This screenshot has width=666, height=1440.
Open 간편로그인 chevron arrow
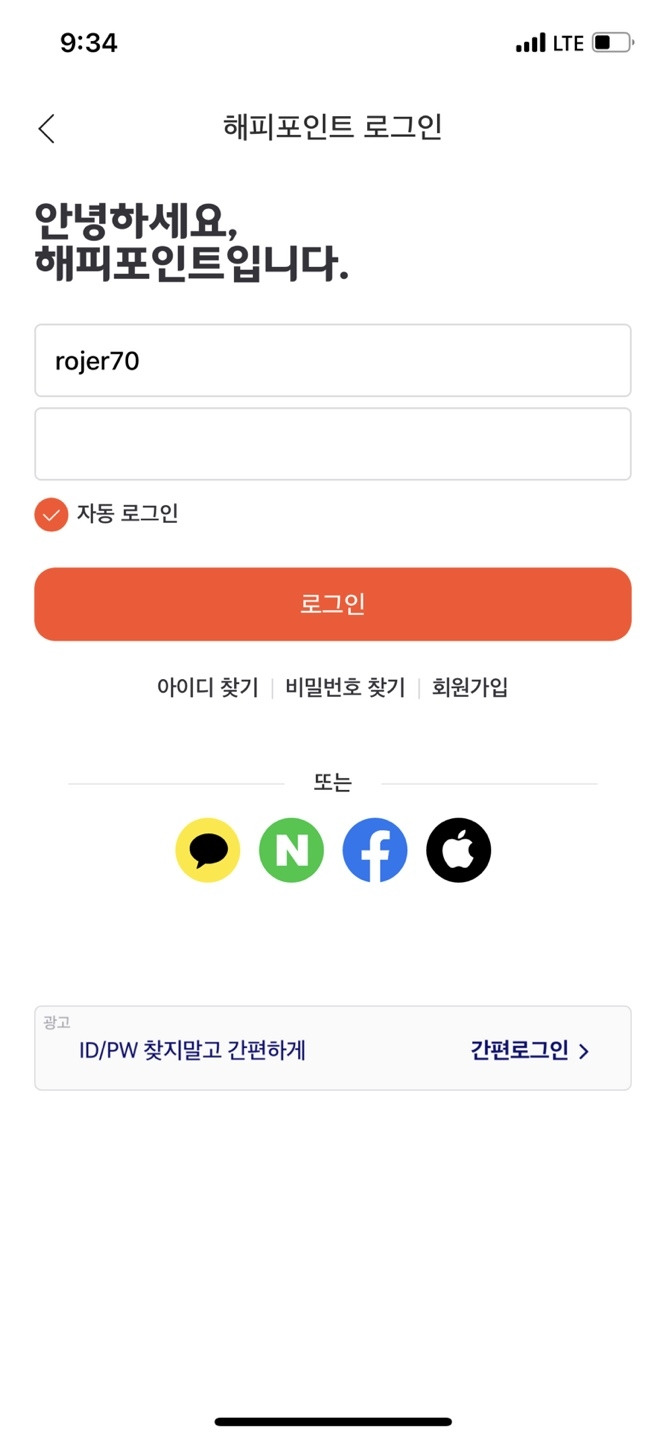click(x=584, y=1051)
